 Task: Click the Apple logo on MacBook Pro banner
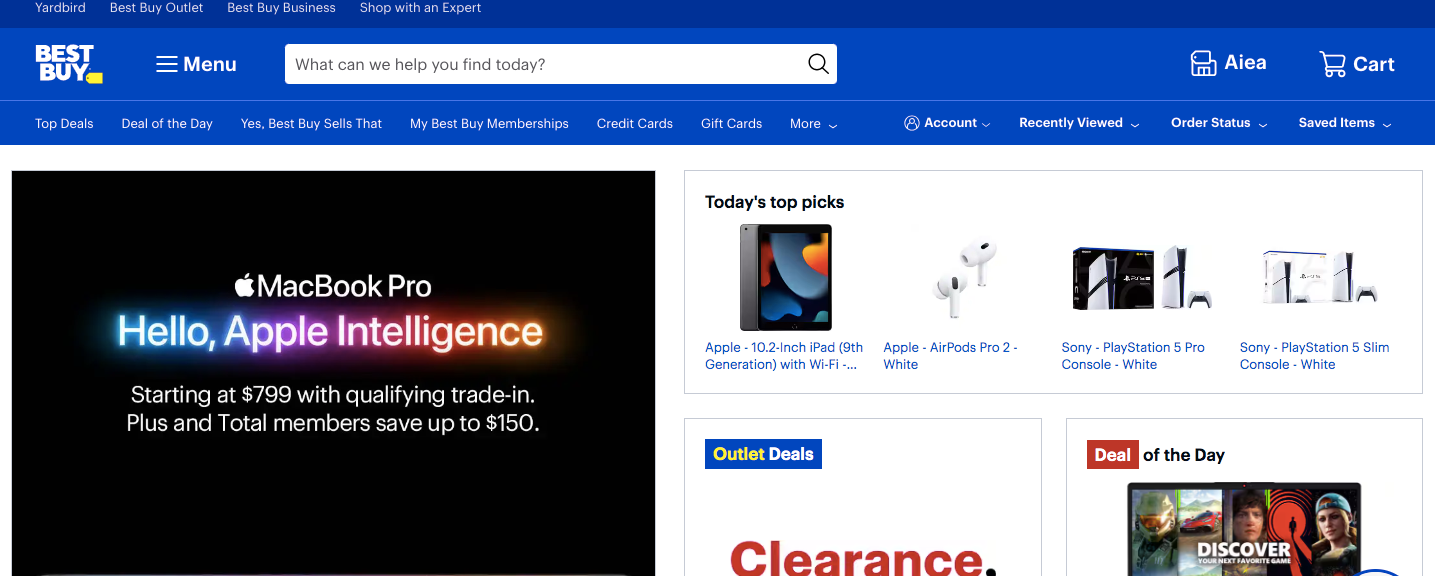point(245,286)
